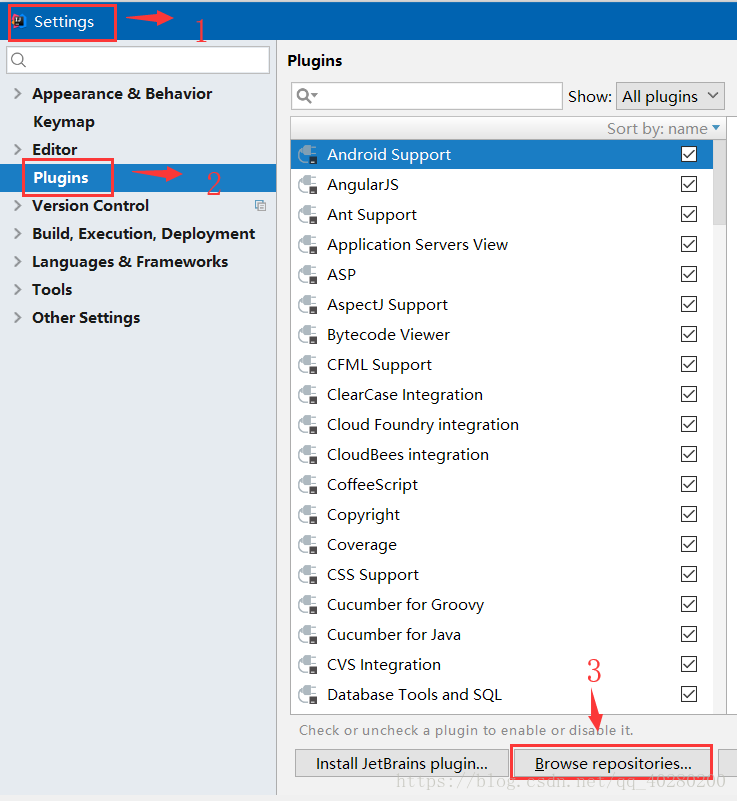Screen dimensions: 737x801
Task: Click the CVS Integration plugin icon
Action: tap(308, 665)
